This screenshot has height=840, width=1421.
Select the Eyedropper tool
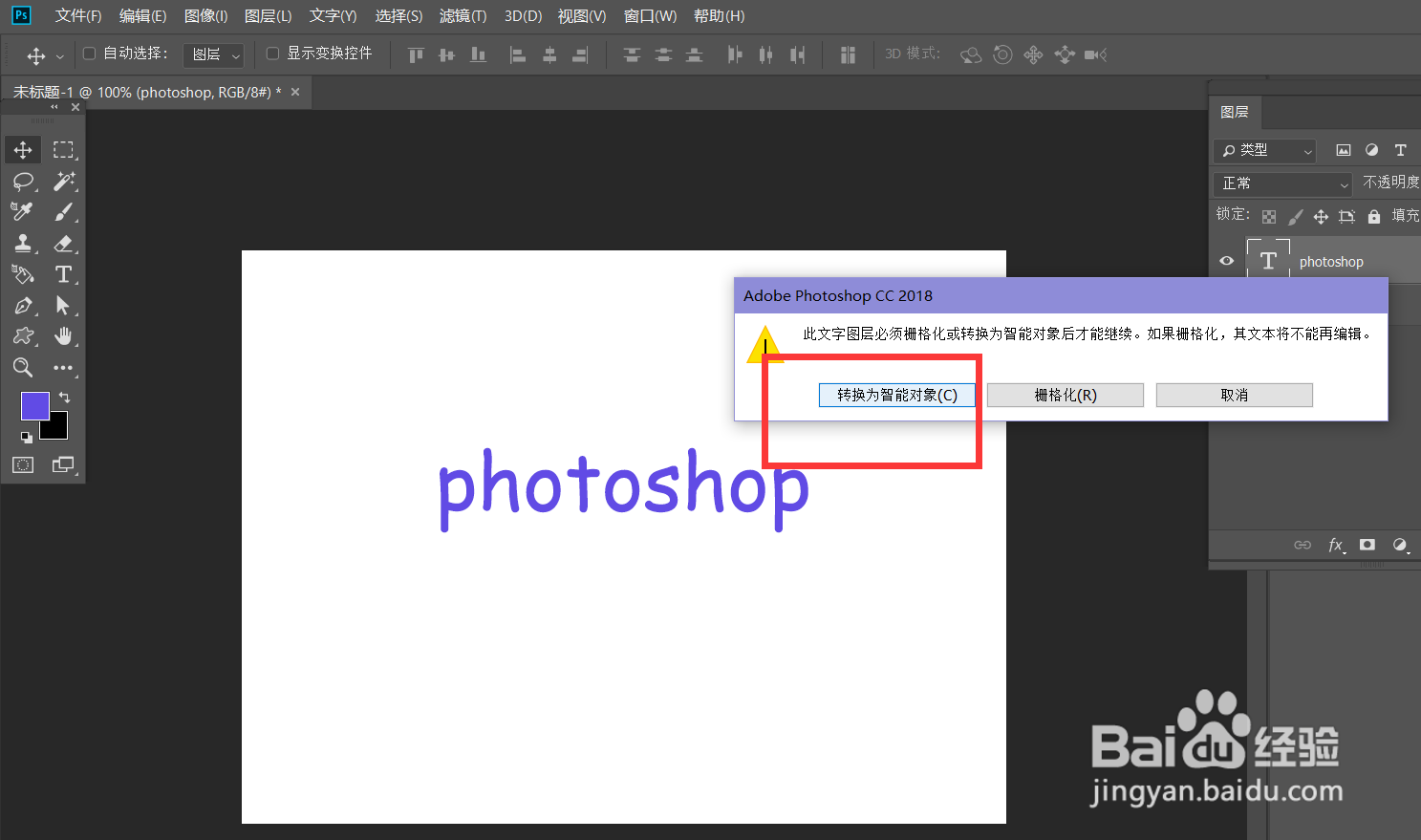click(23, 212)
